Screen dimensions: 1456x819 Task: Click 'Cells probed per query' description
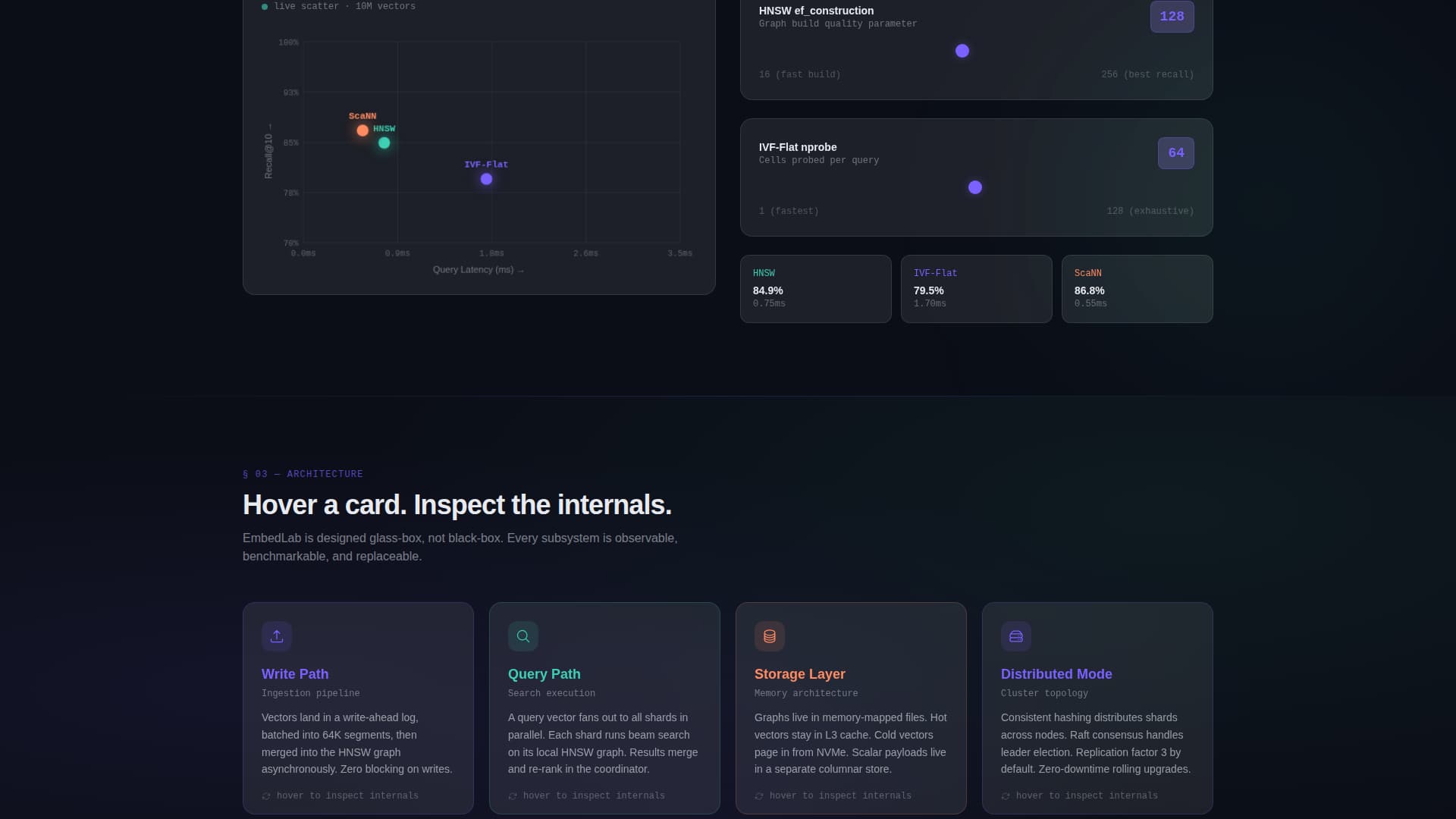click(x=819, y=160)
